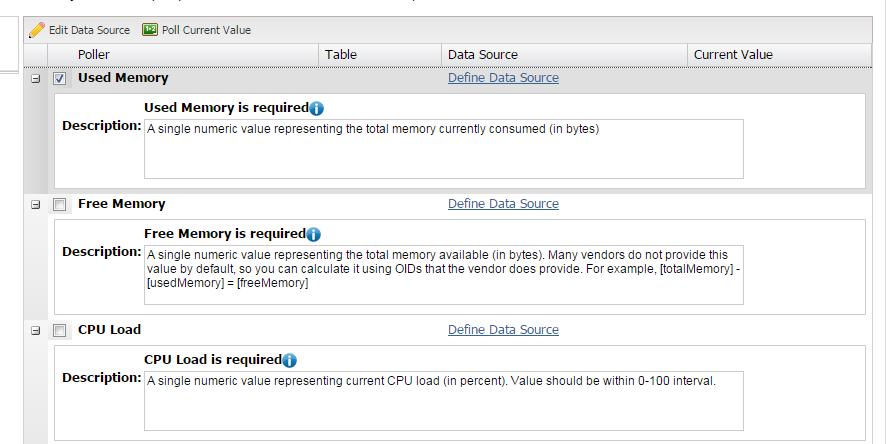Uncheck the Used Memory checkbox
889x444 pixels.
point(60,78)
